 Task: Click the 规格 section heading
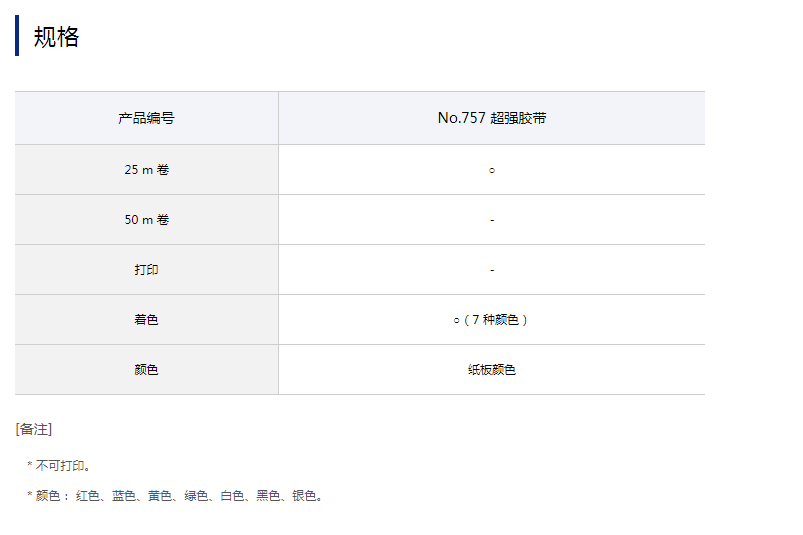(56, 37)
